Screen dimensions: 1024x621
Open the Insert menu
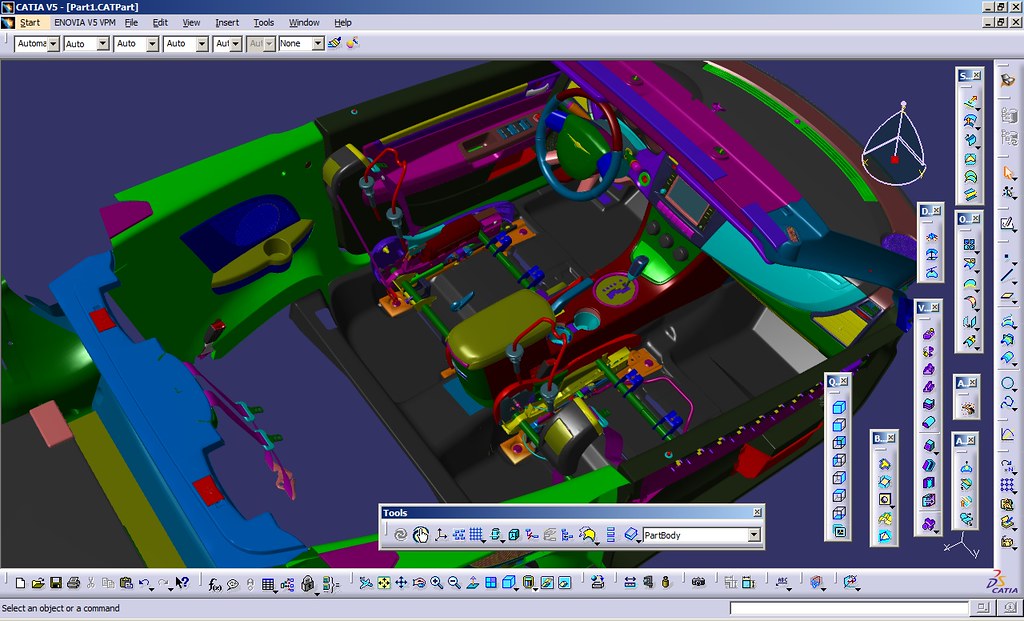227,22
